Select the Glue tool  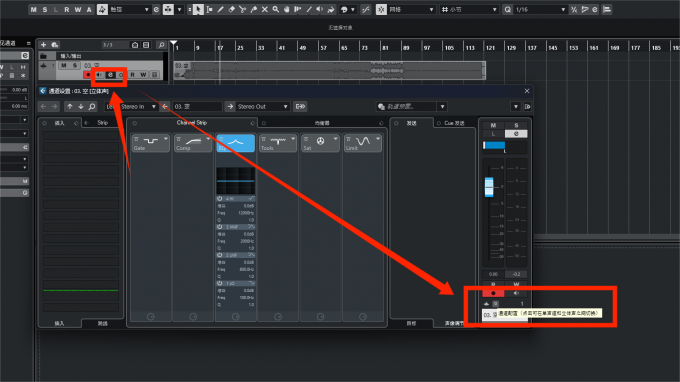[254, 9]
